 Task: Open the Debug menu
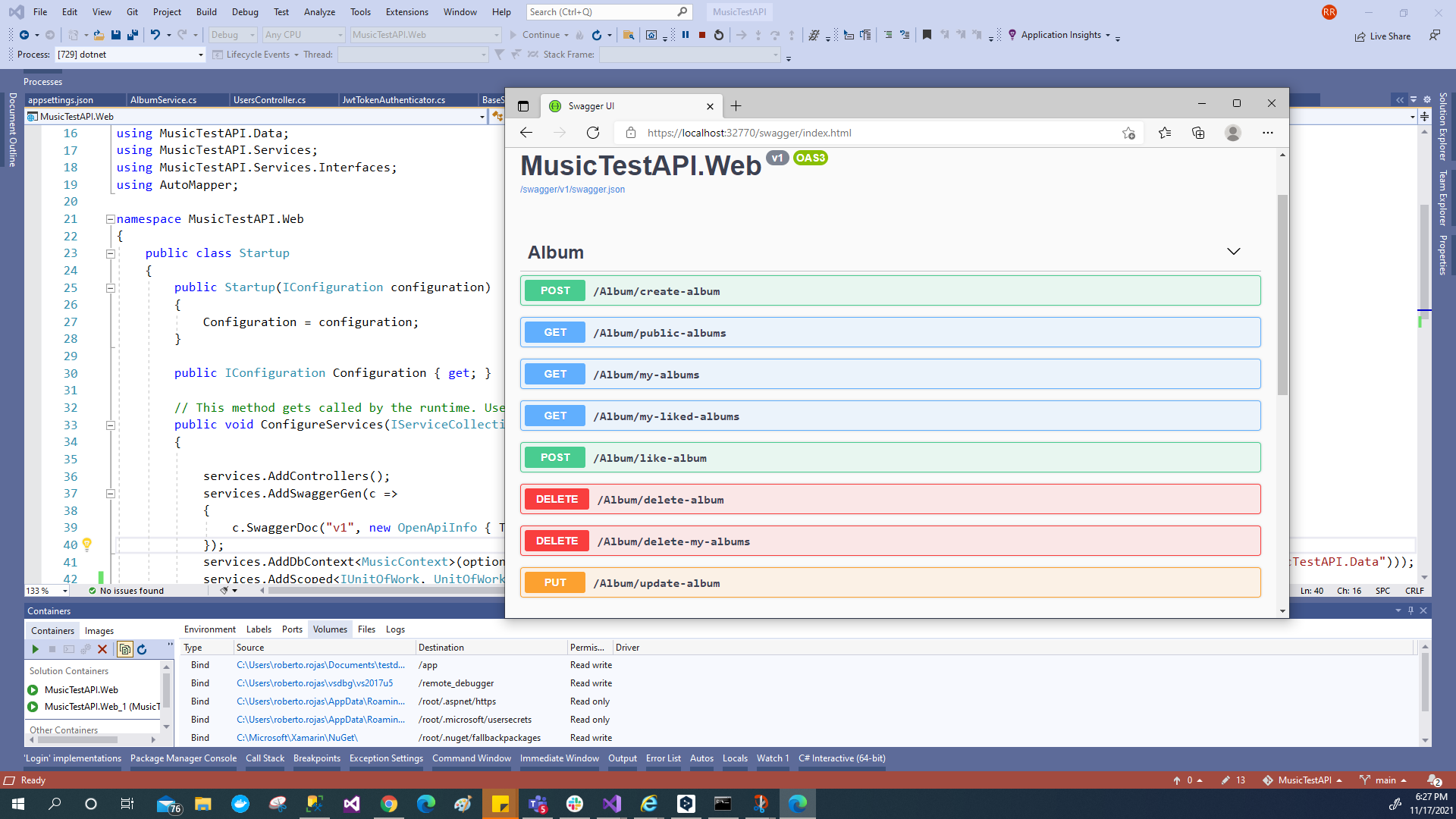[245, 12]
